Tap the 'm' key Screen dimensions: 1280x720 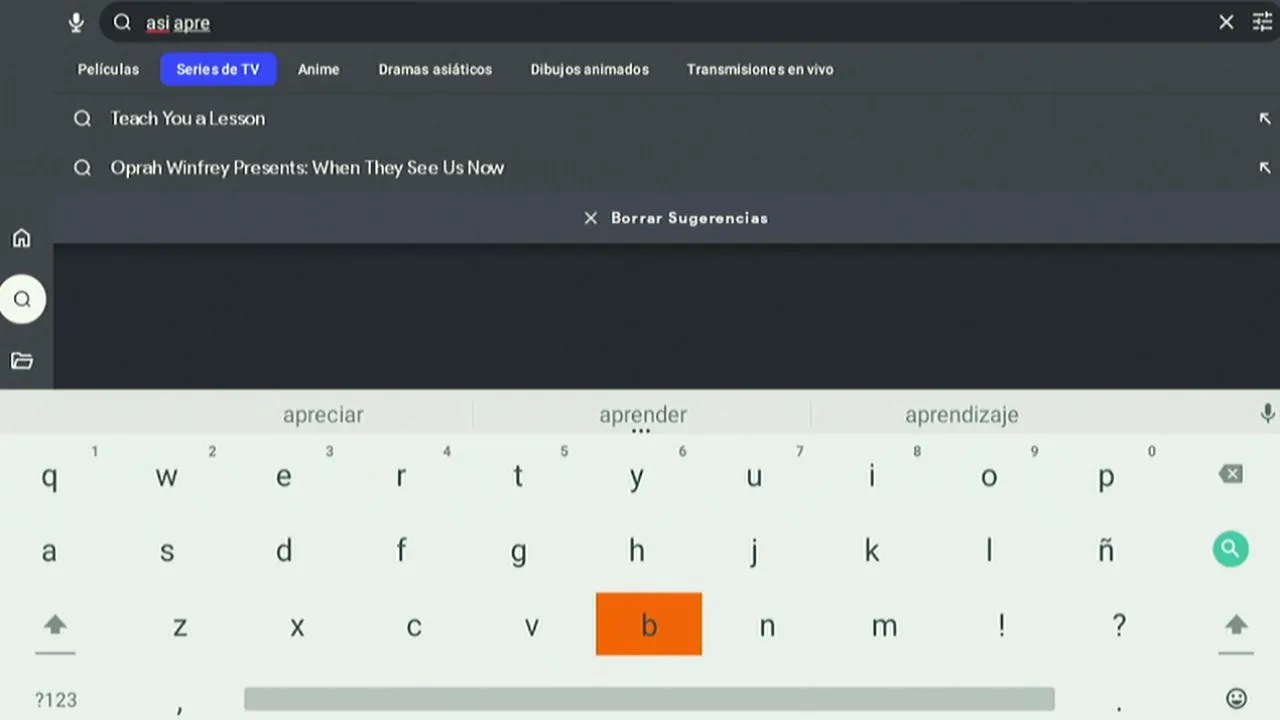(884, 626)
